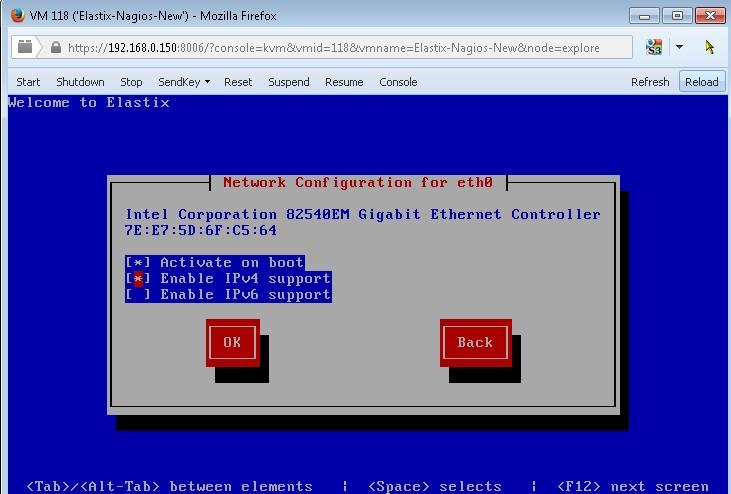
Task: Suspend the virtual machine
Action: pyautogui.click(x=289, y=82)
